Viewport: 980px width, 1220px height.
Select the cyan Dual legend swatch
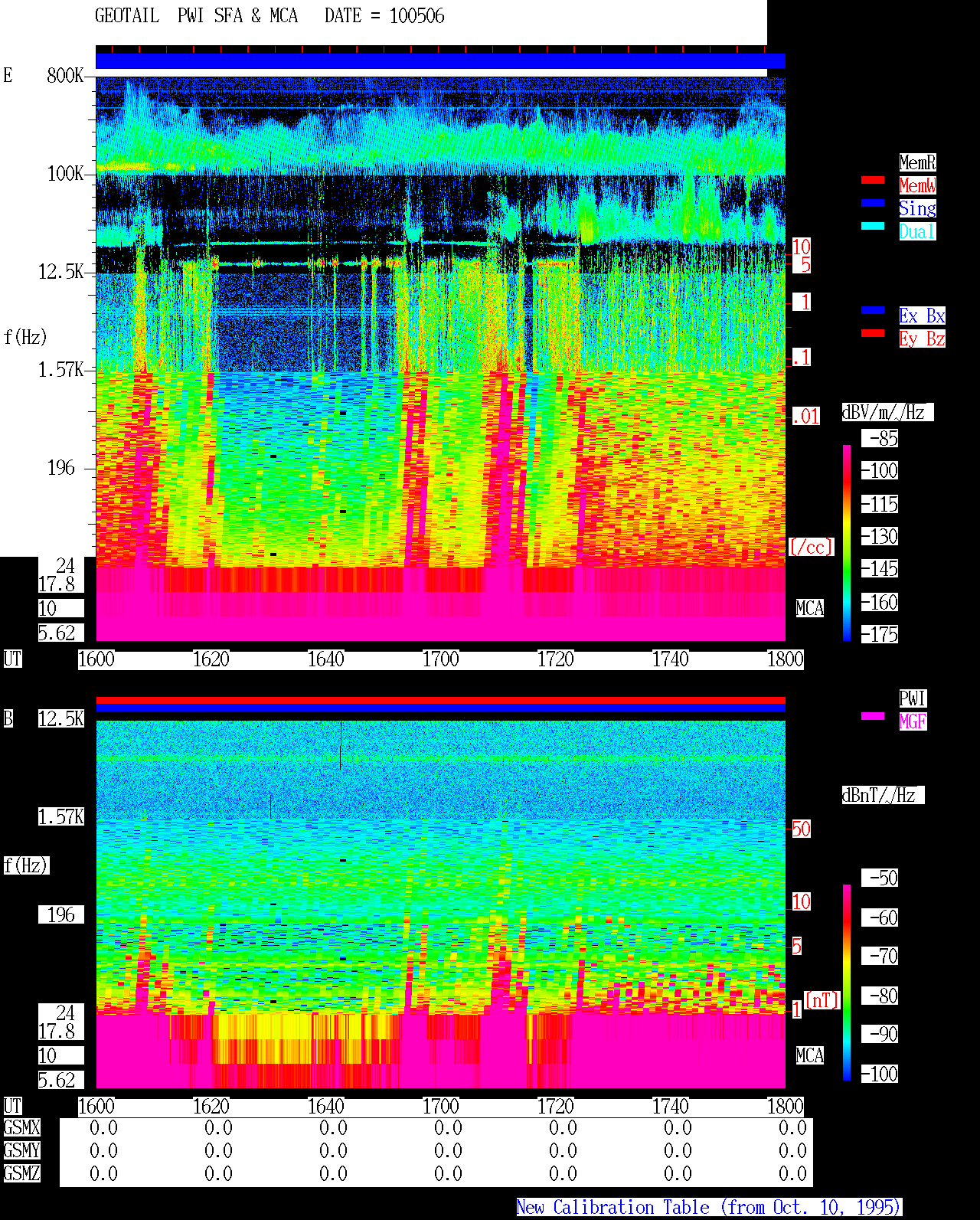click(873, 226)
